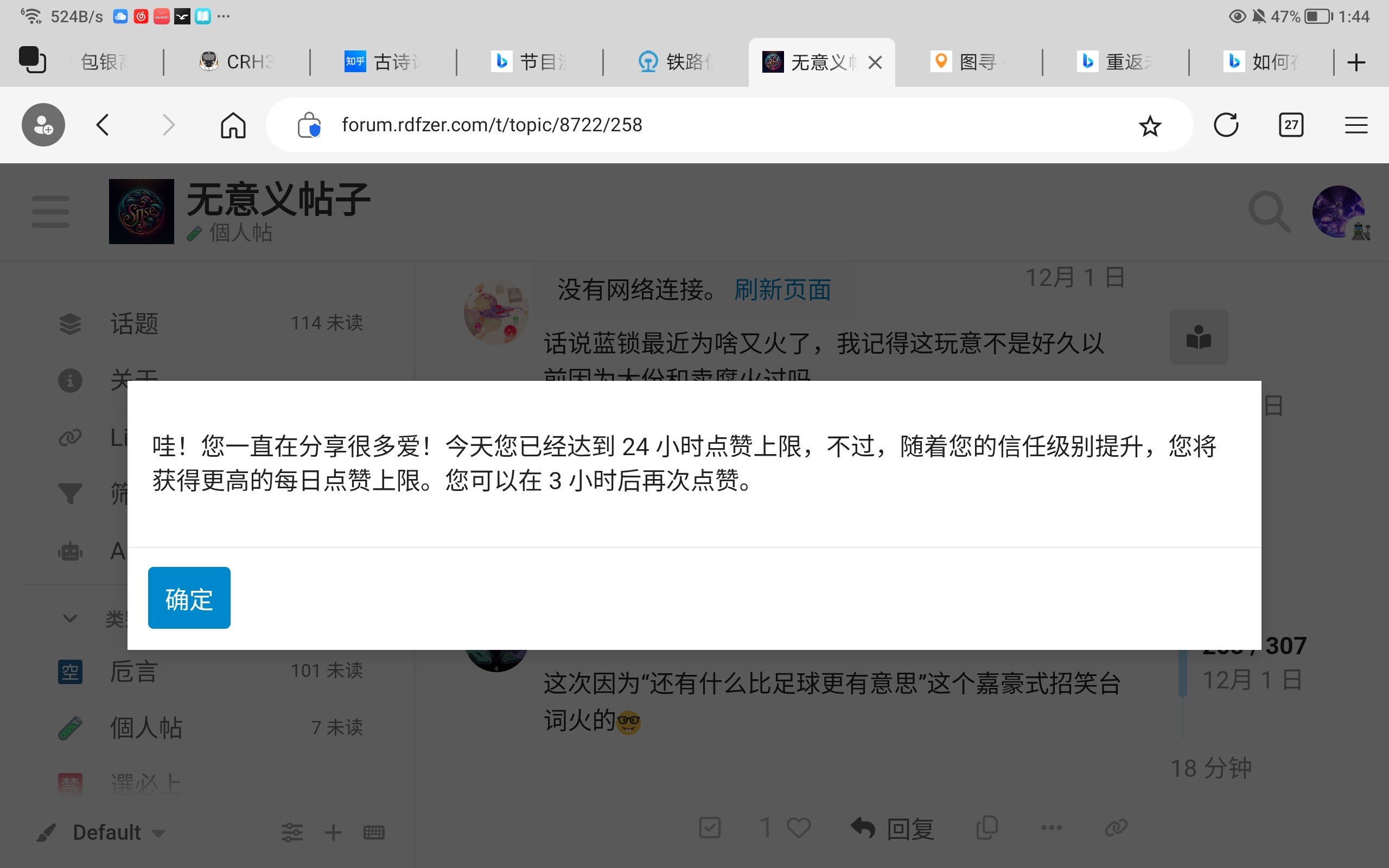Switch to the 知乎 古诗 tab
The height and width of the screenshot is (868, 1389).
pos(384,62)
